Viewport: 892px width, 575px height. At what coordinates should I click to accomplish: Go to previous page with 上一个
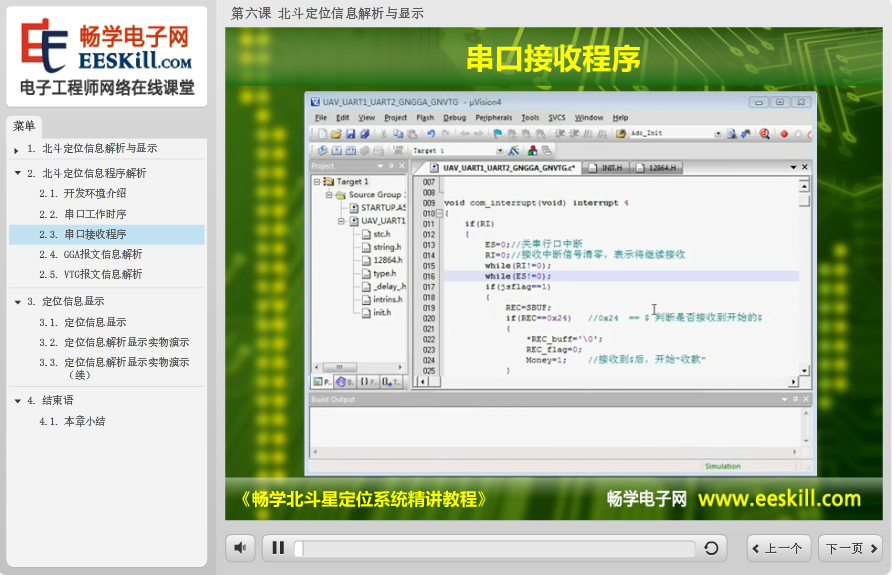click(x=779, y=548)
